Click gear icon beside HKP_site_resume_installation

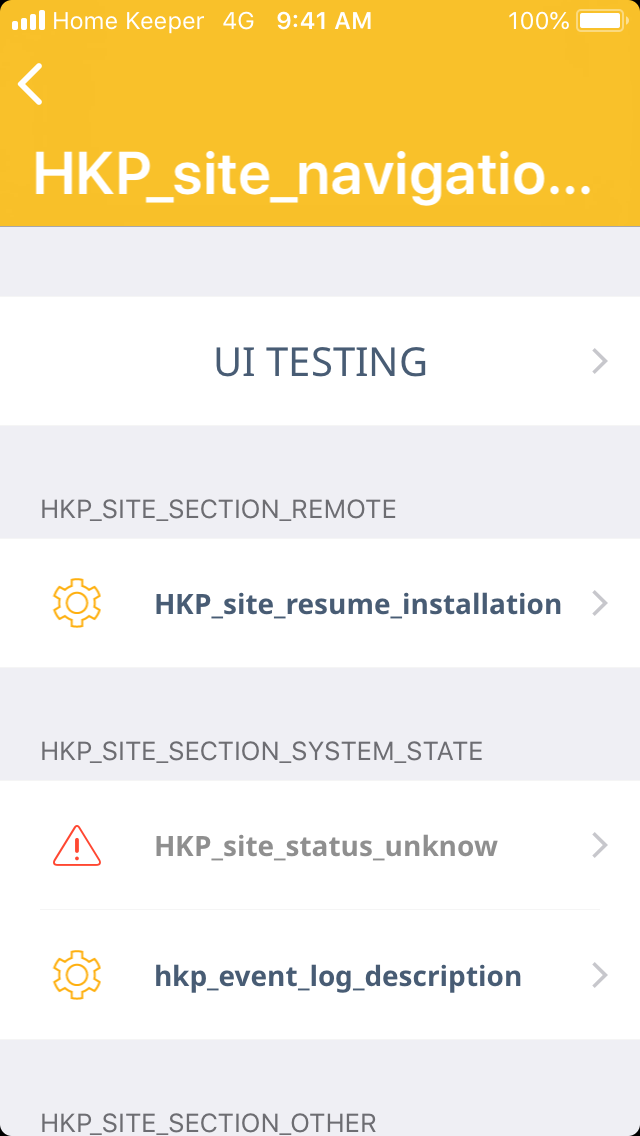[x=77, y=603]
